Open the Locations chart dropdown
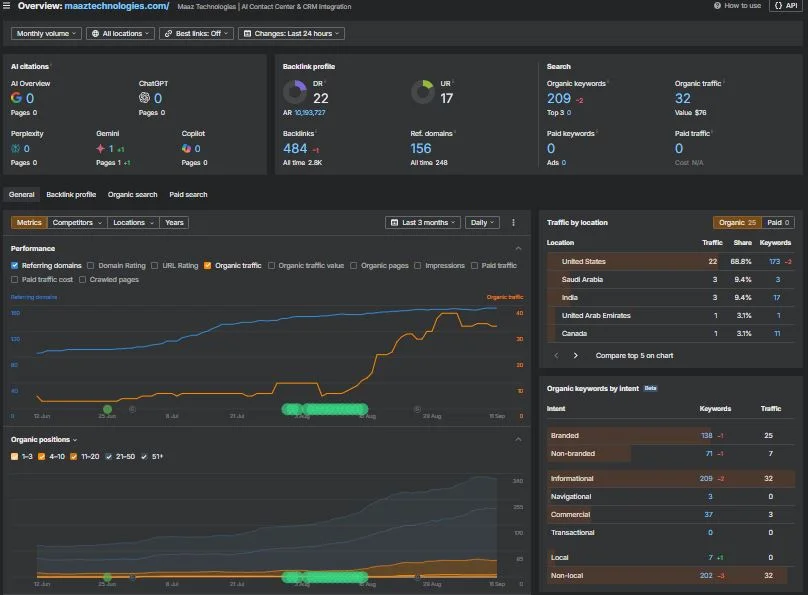 pyautogui.click(x=133, y=223)
